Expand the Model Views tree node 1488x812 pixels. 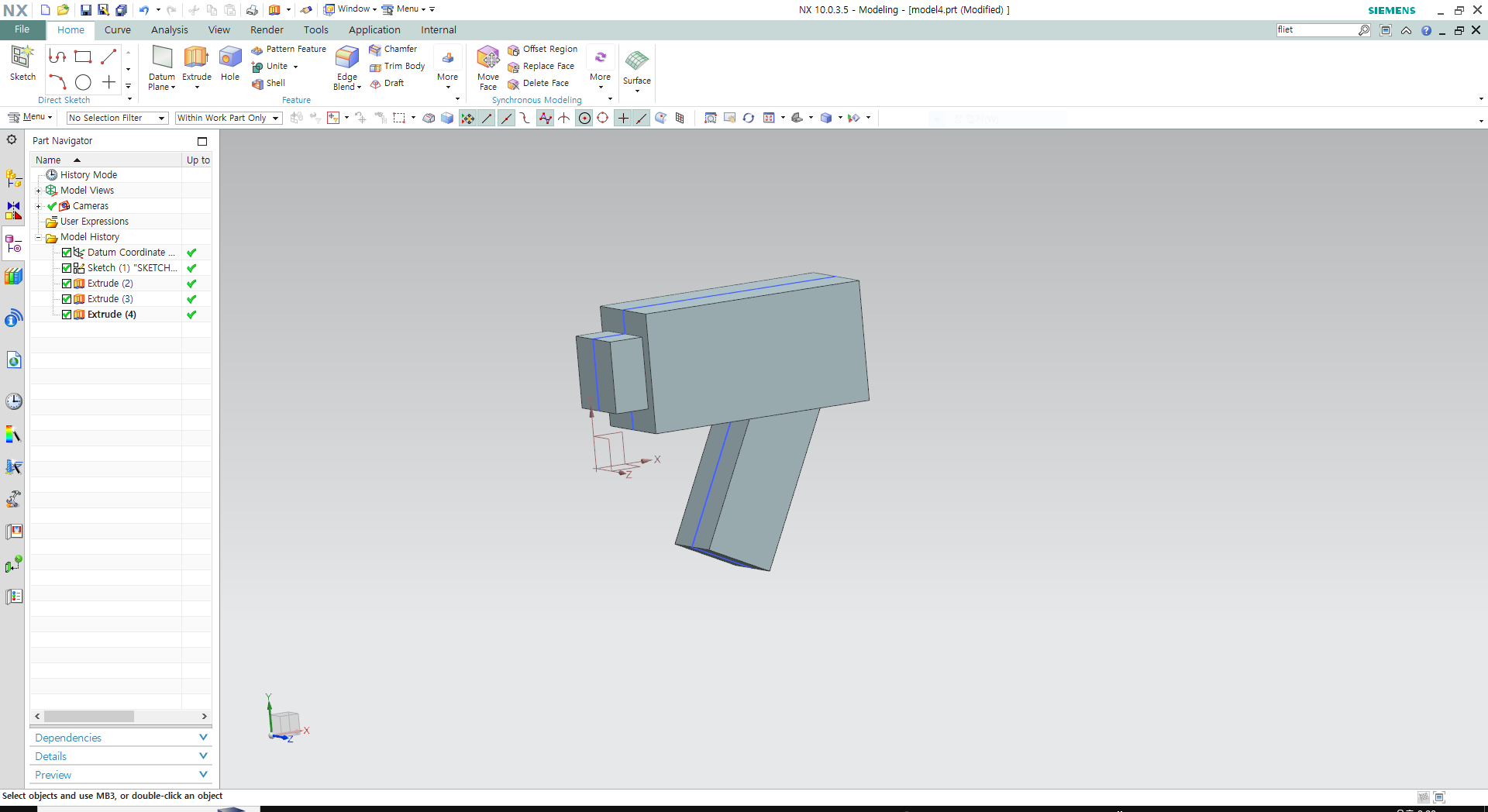pyautogui.click(x=38, y=191)
